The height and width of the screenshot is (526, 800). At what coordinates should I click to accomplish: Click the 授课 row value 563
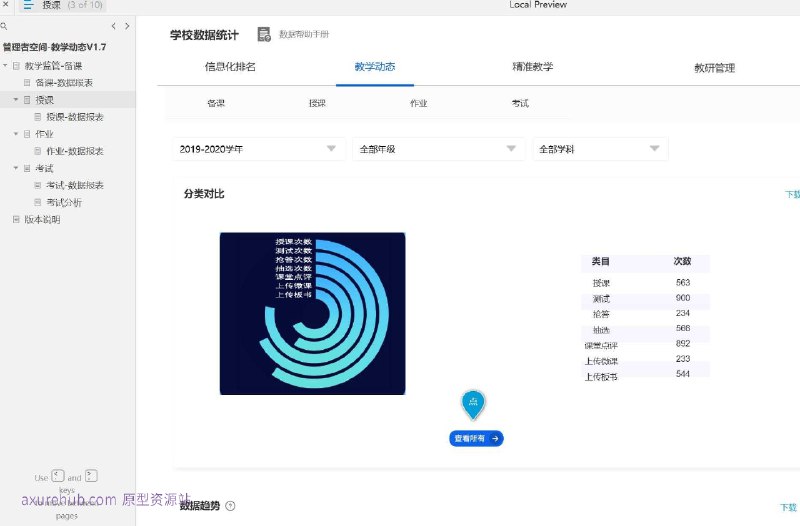coord(683,283)
